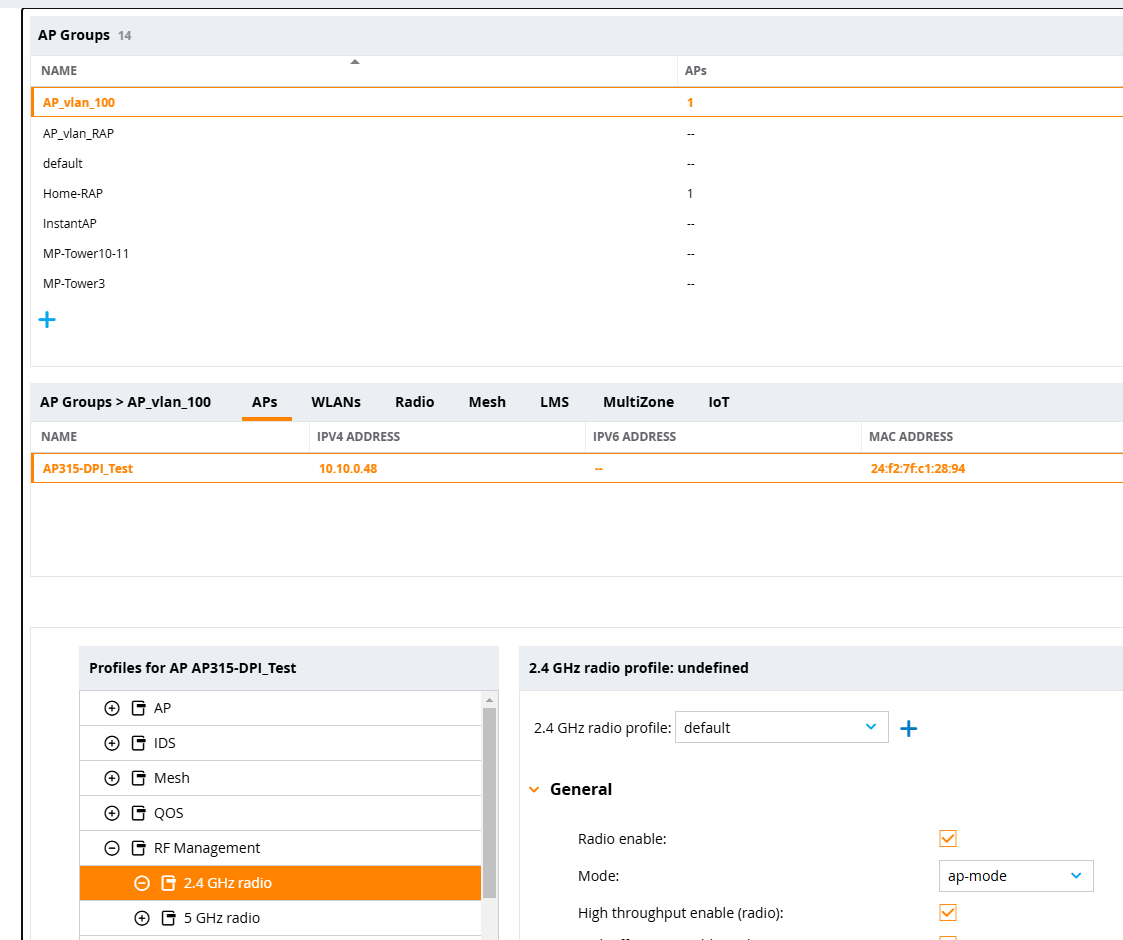Click the AP Groups > AP_vlan_100 breadcrumb

[125, 402]
